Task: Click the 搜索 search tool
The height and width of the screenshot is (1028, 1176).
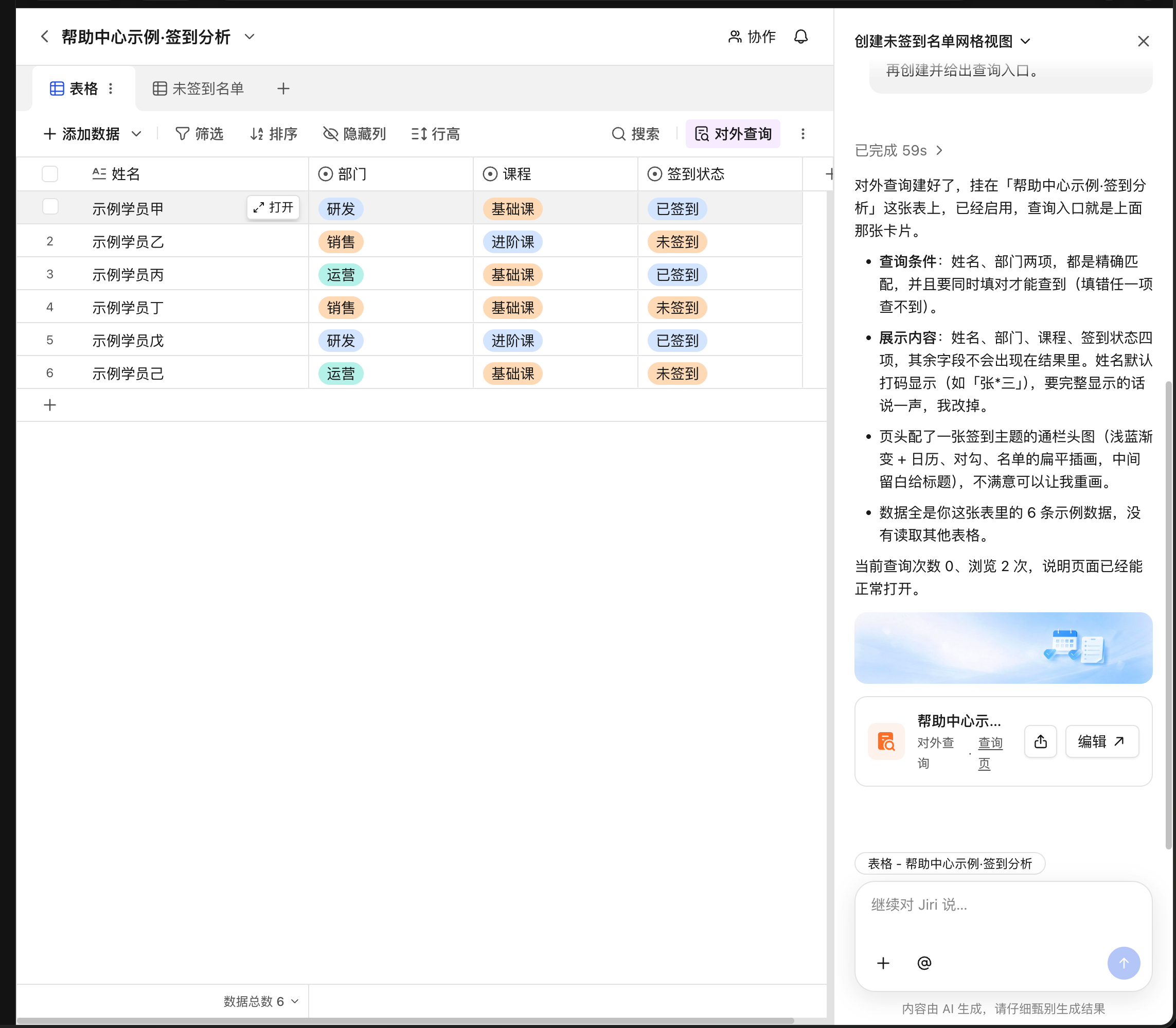Action: tap(636, 134)
